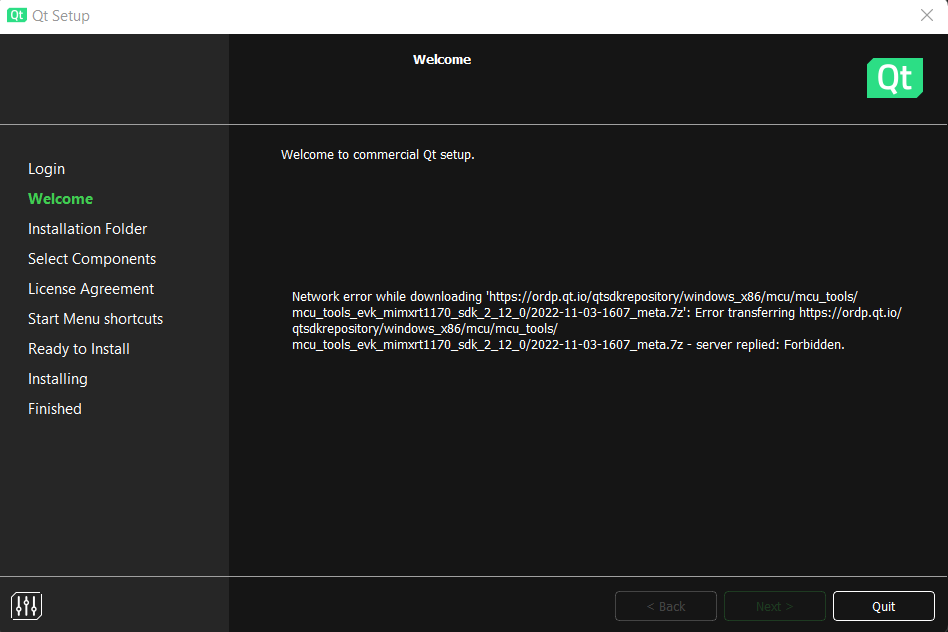
Task: Click the Quit button
Action: 883,606
